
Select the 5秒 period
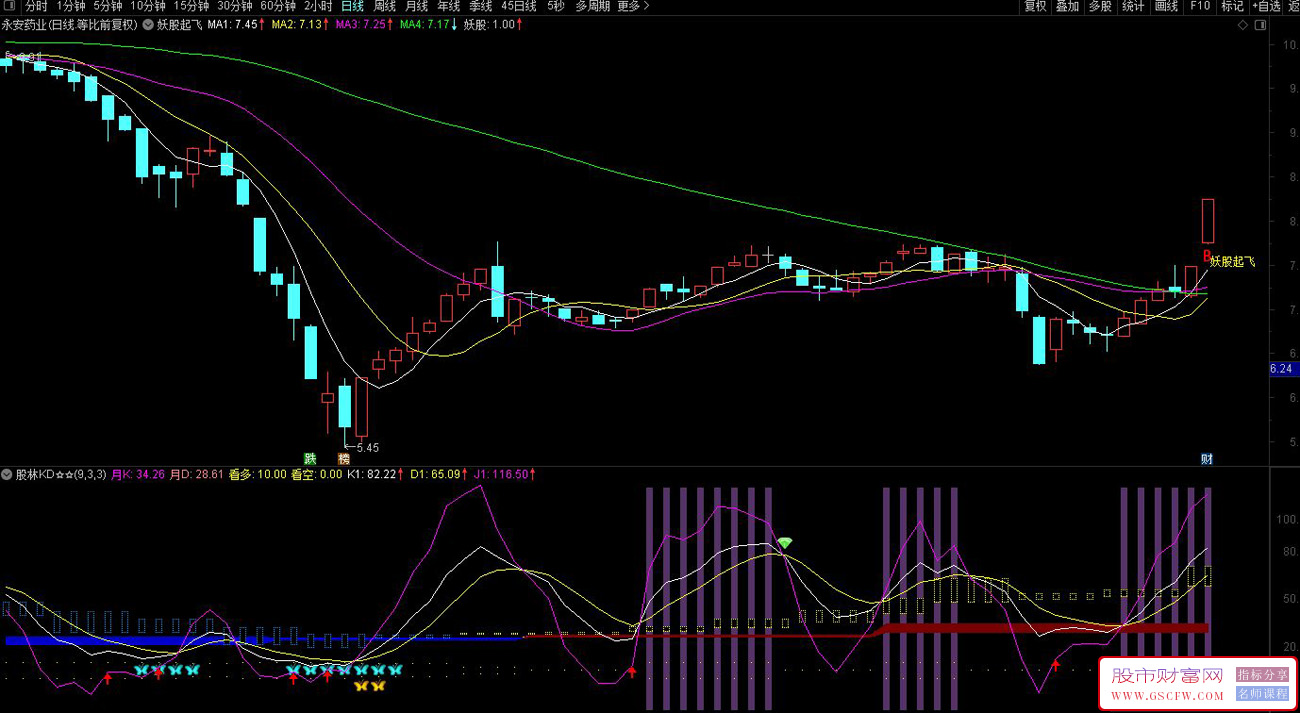555,6
